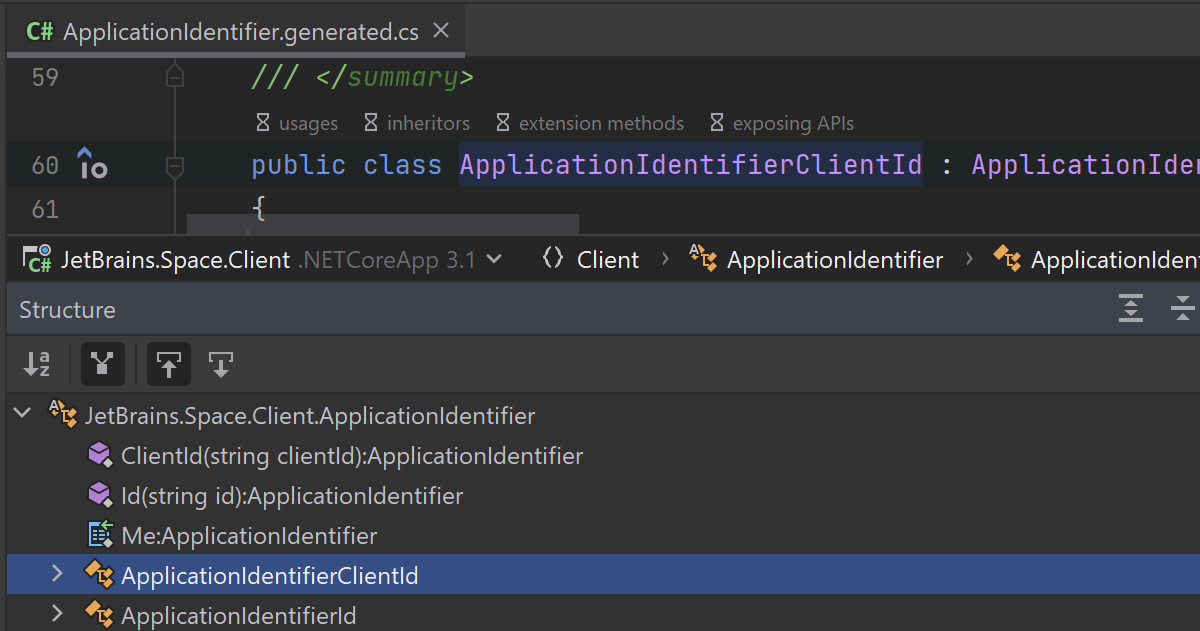Click the inheritance gutter icon on line 60

[x=92, y=165]
